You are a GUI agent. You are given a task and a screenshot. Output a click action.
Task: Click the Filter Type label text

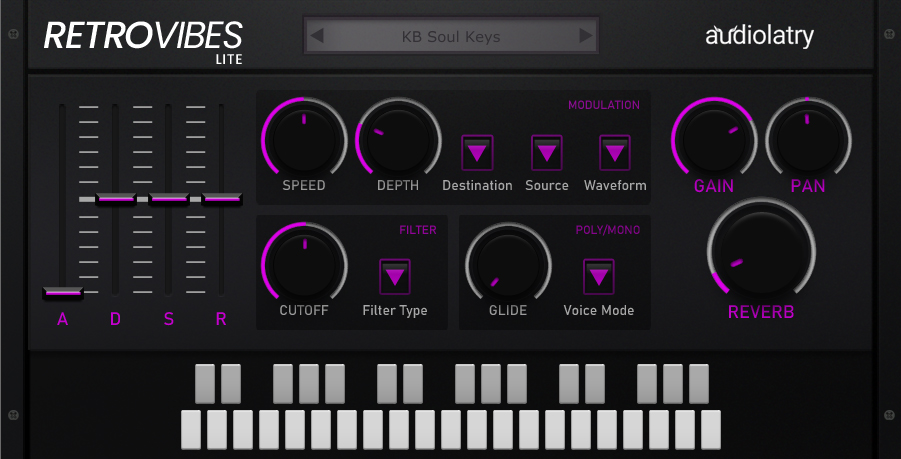point(395,311)
